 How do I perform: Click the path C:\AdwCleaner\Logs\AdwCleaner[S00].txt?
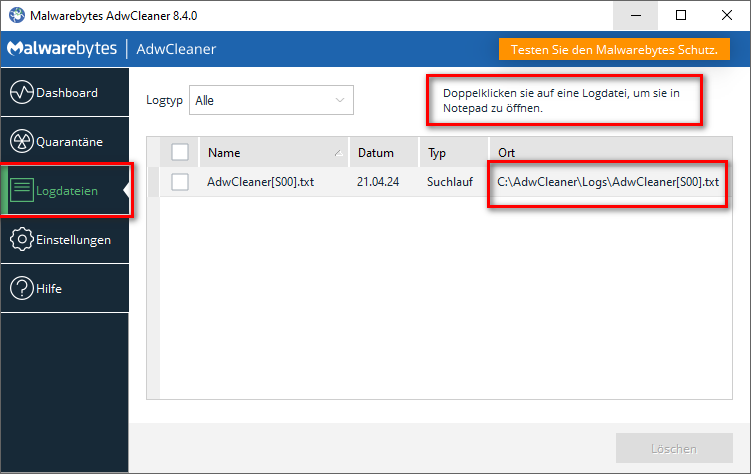pyautogui.click(x=608, y=182)
